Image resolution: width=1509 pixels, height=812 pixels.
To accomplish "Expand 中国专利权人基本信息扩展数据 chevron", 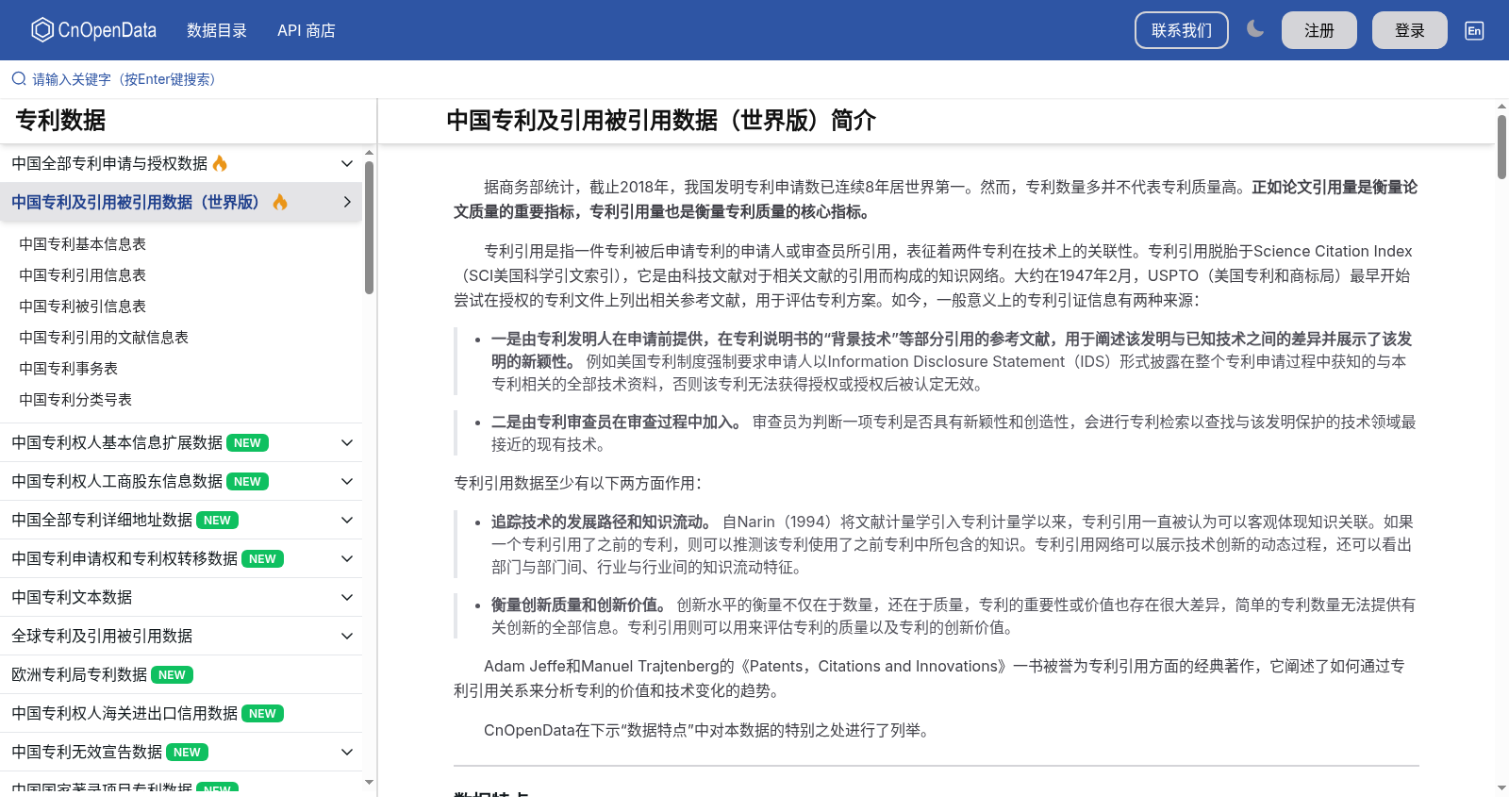I will coord(347,443).
